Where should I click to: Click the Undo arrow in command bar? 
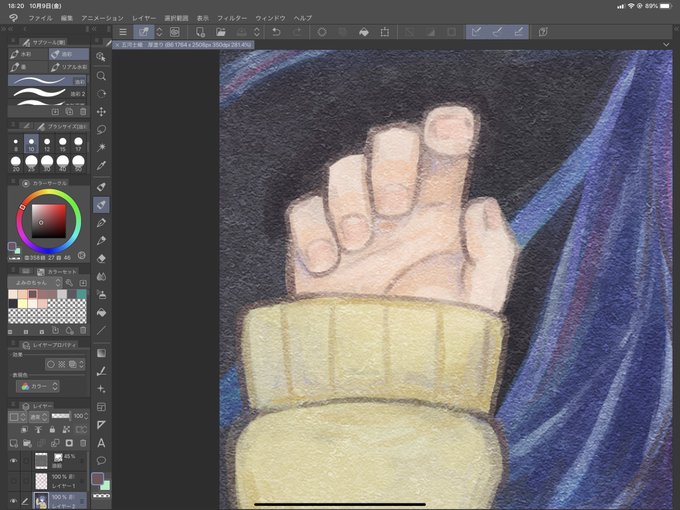(276, 32)
